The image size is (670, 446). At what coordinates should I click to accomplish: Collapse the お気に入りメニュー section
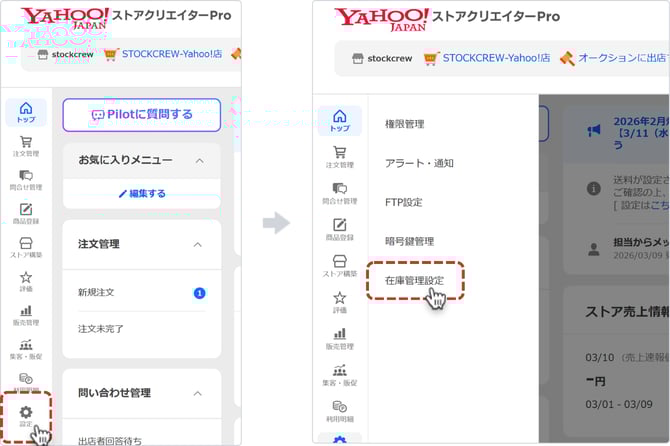tap(198, 160)
